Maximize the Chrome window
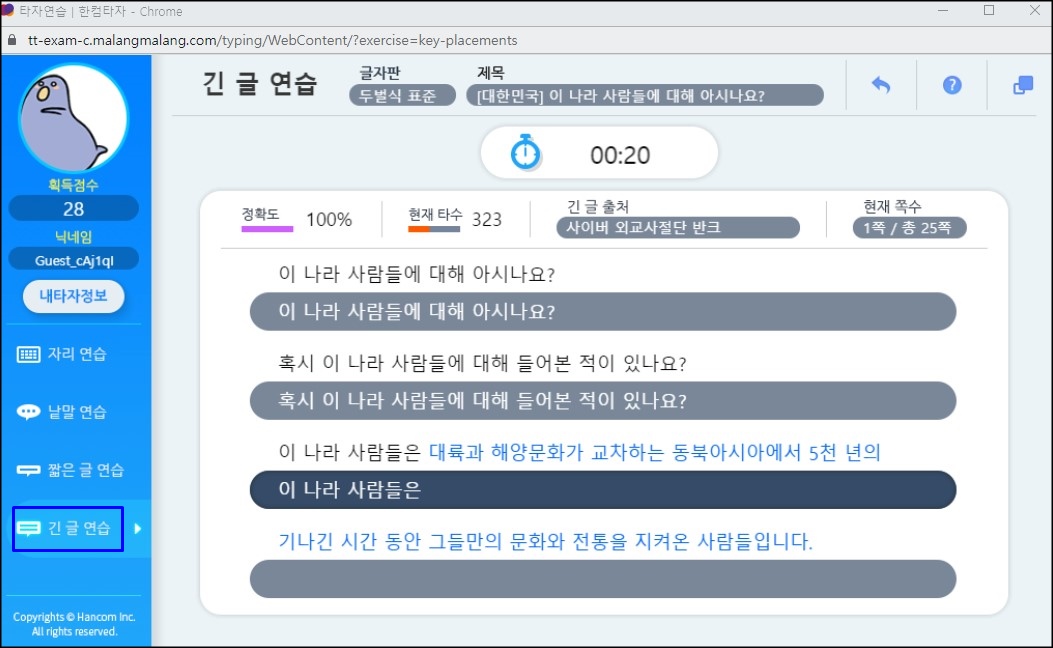 coord(989,10)
